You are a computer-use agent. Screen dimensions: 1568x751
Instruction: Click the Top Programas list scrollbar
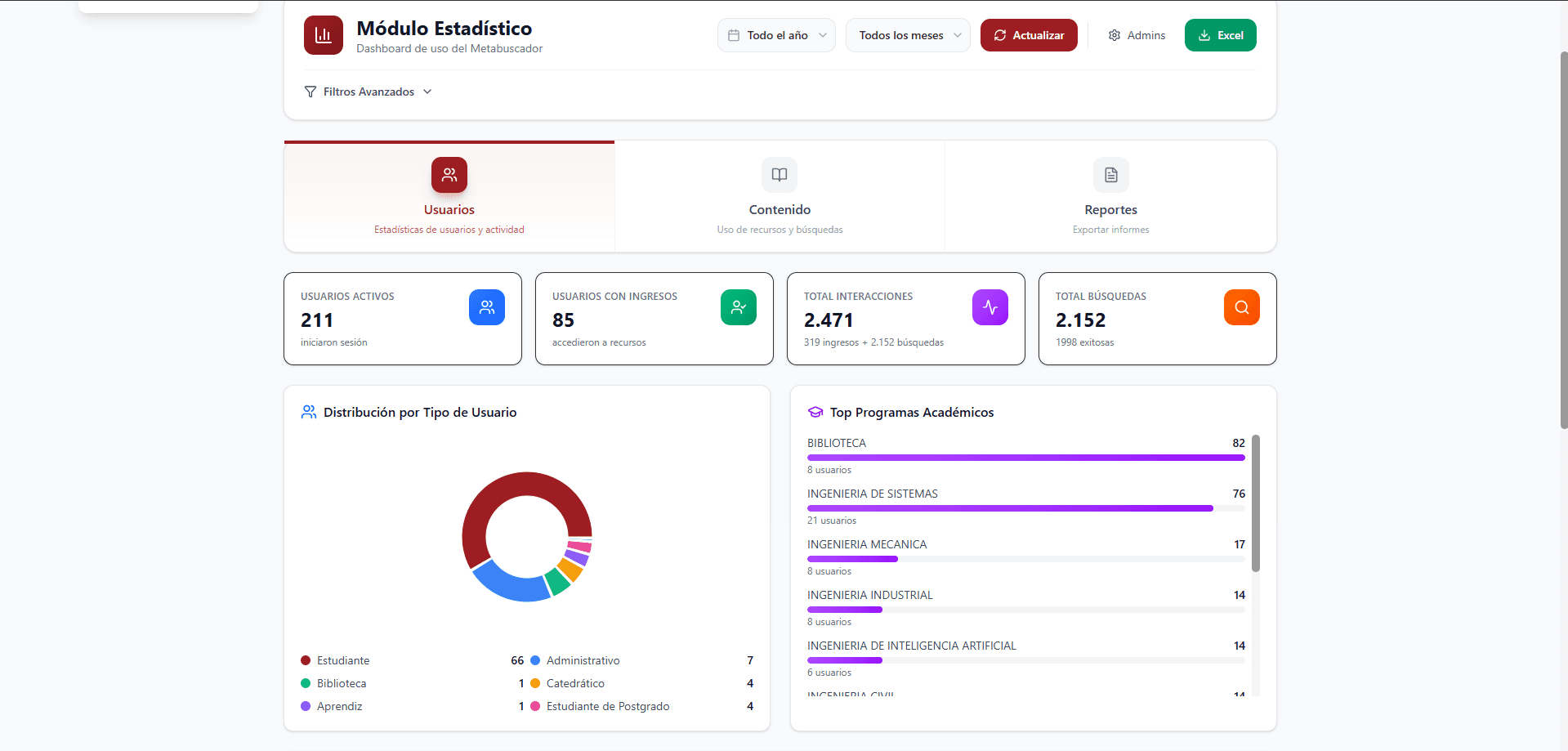click(1256, 503)
